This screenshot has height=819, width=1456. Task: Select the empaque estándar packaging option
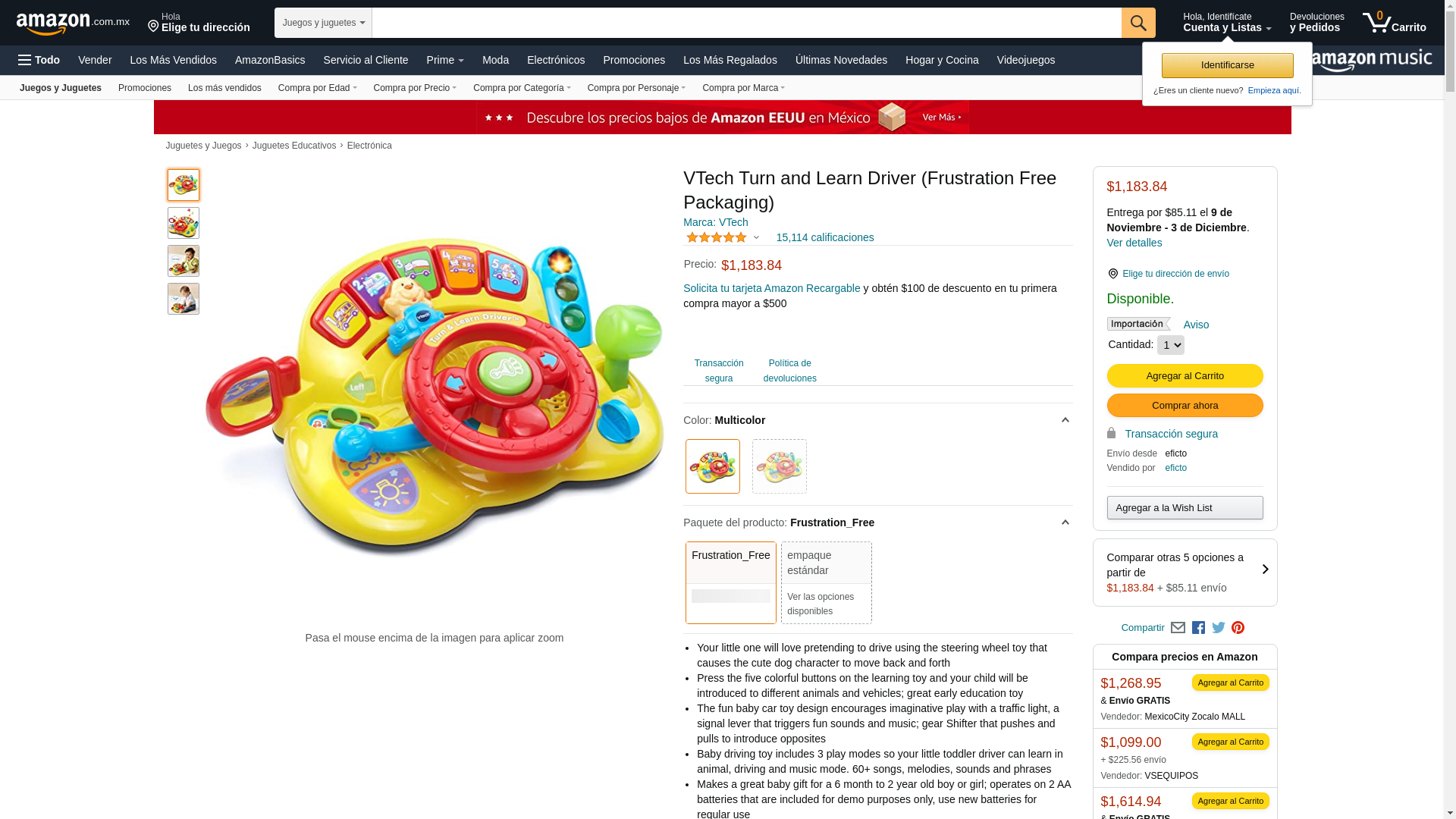pos(826,582)
